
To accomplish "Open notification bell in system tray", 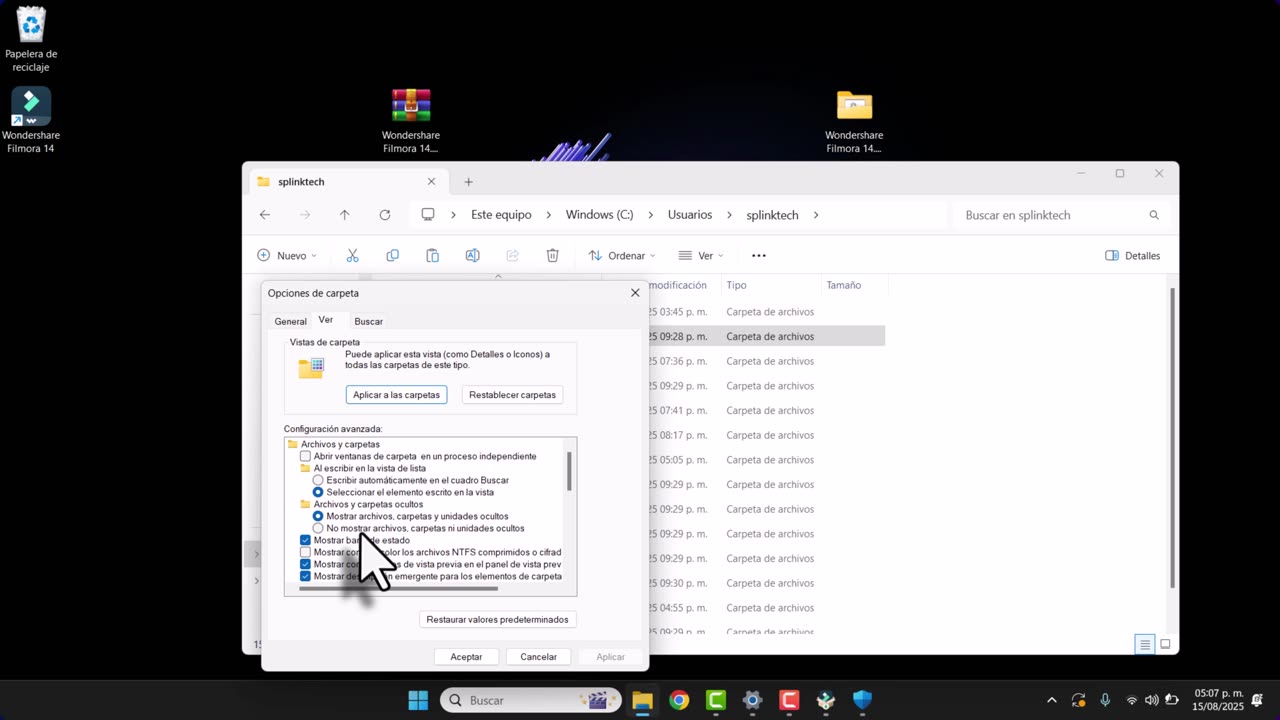I will (1257, 700).
